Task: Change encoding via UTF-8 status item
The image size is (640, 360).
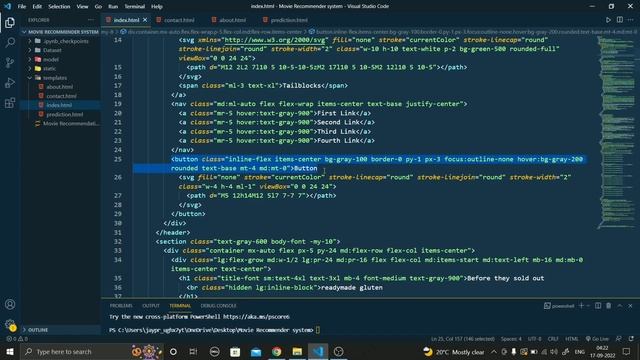Action: [x=534, y=339]
